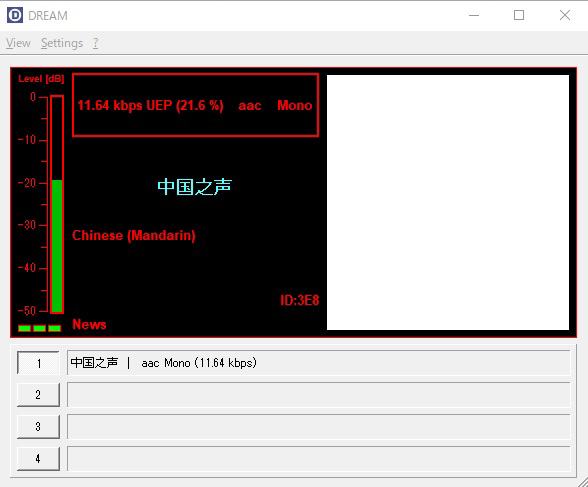Maximize the DREAM window

pos(519,15)
